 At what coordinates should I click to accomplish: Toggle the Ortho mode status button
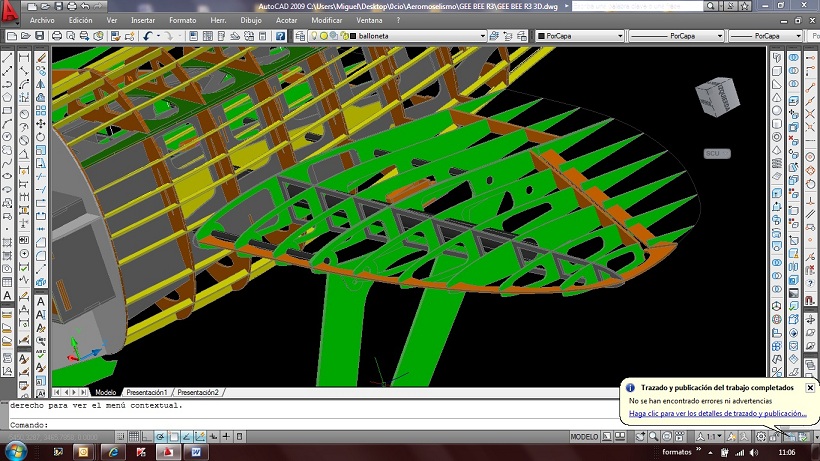point(146,437)
